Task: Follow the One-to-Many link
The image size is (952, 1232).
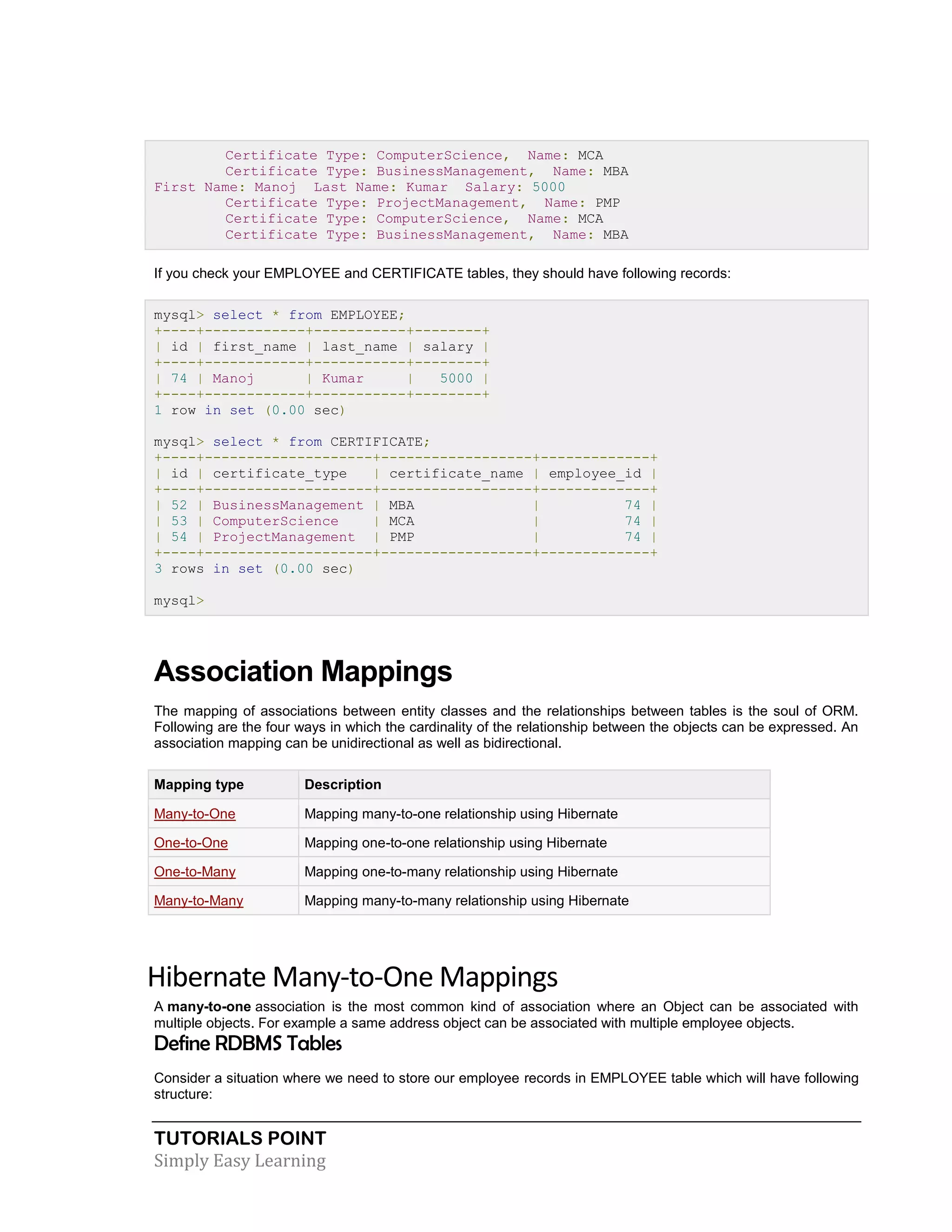Action: (x=195, y=872)
